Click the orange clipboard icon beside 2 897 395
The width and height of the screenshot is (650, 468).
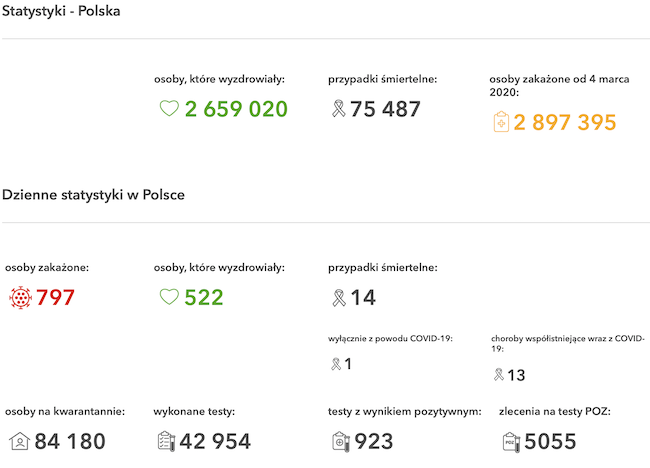click(501, 122)
